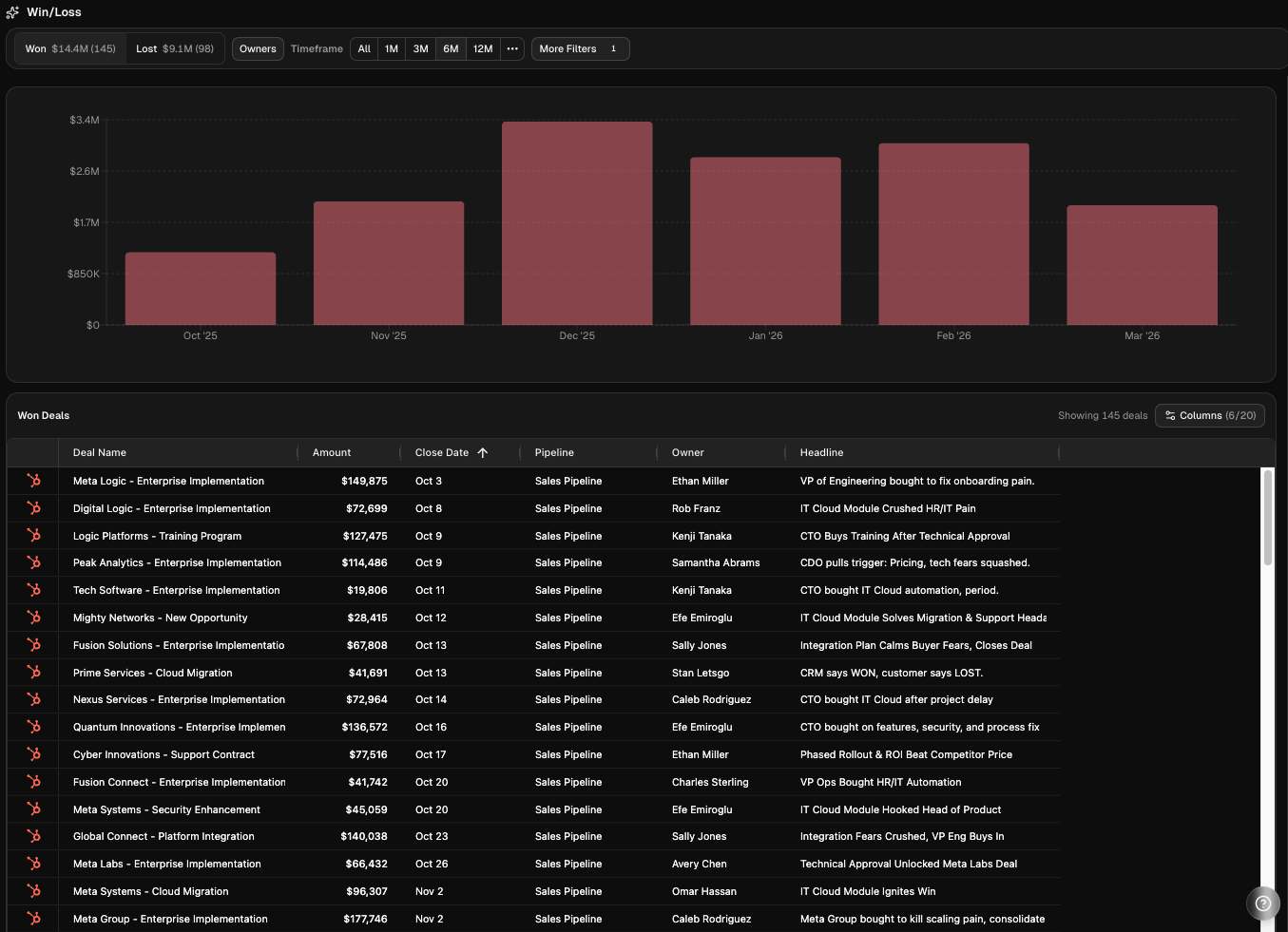This screenshot has height=932, width=1288.
Task: Select the 12M timeframe tab
Action: [x=483, y=48]
